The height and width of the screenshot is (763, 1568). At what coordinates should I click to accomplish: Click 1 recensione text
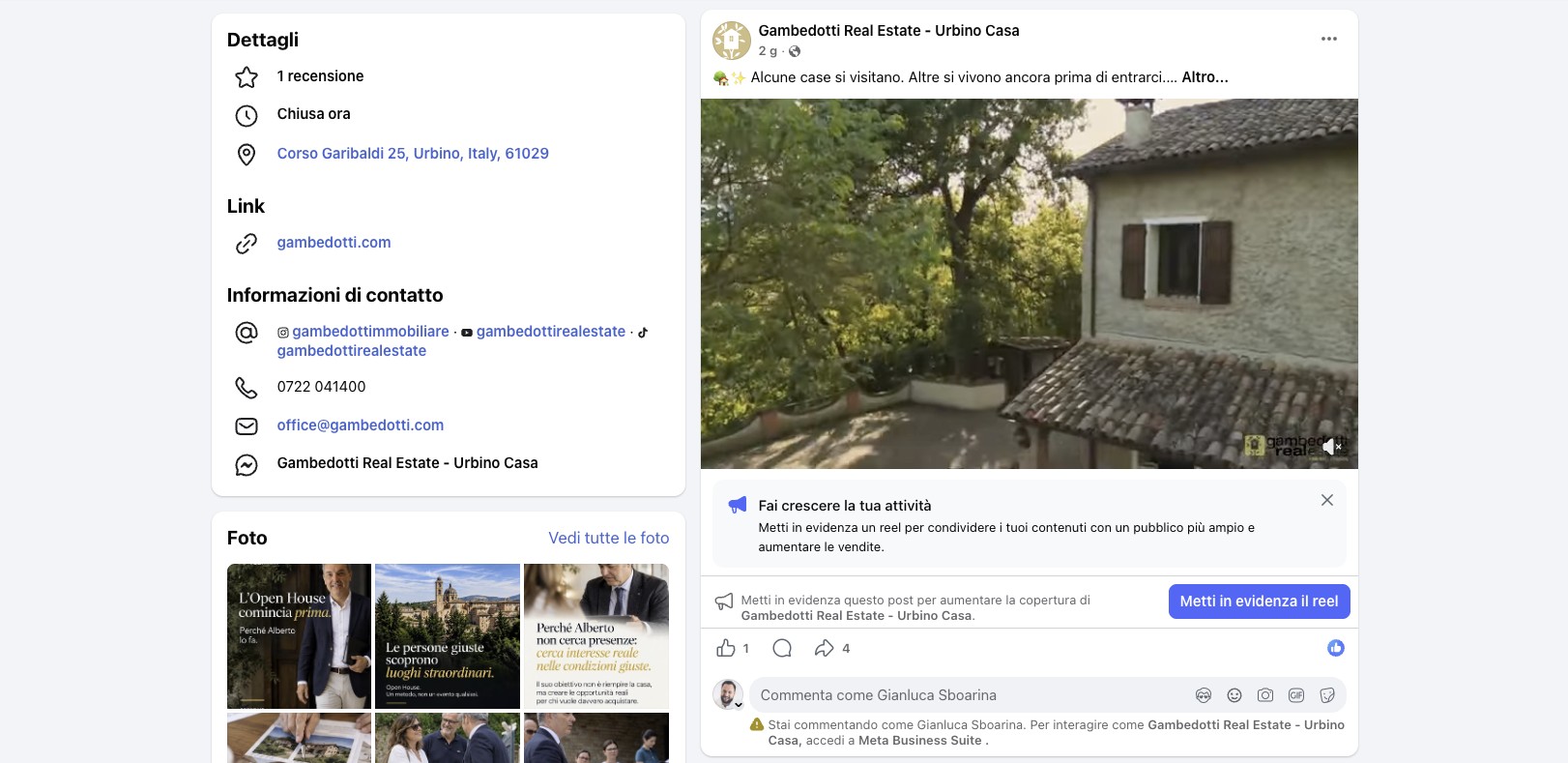pos(321,76)
